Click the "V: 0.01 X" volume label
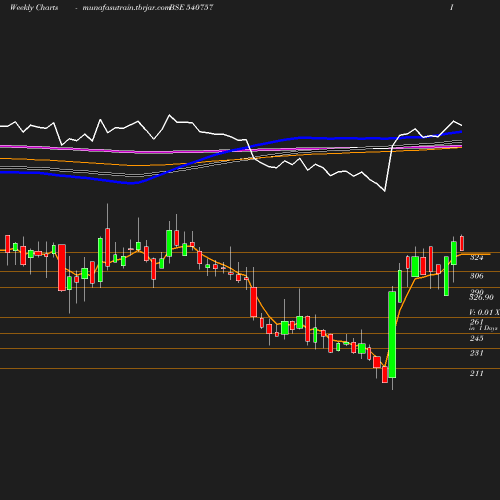Screen dimensions: 500x500 (484, 312)
